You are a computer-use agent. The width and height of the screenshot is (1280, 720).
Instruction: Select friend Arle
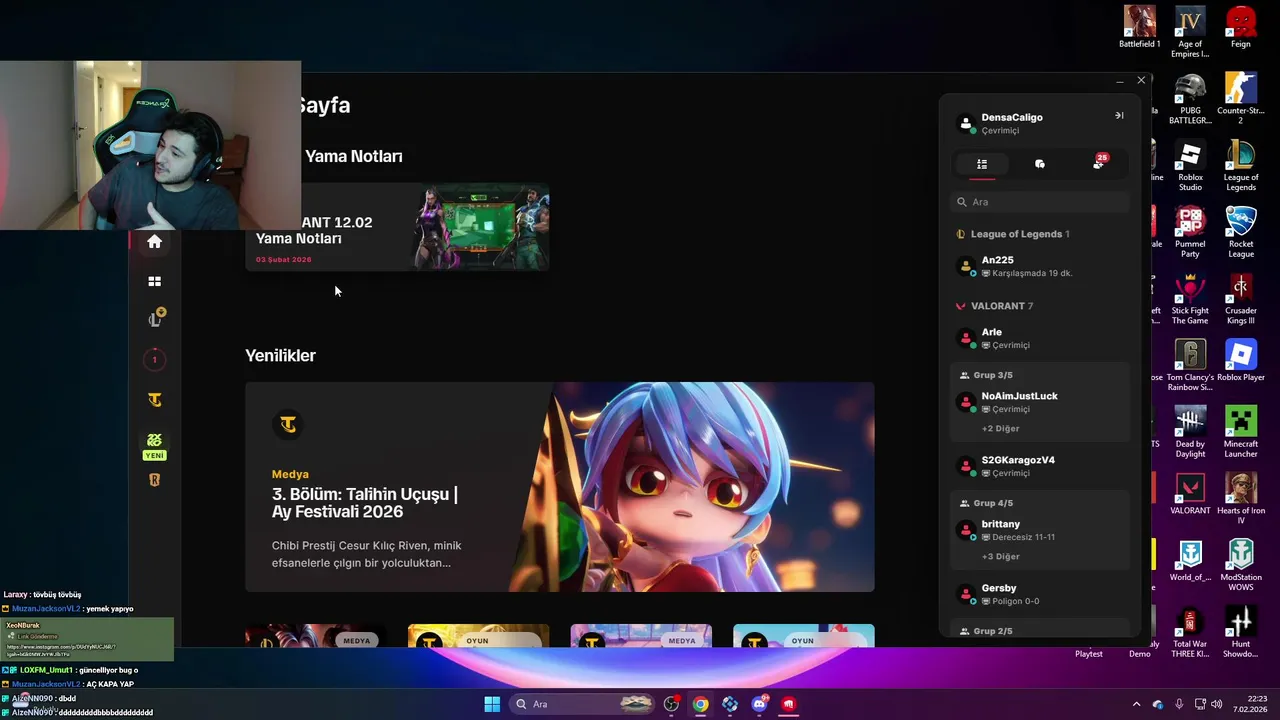(x=1040, y=338)
